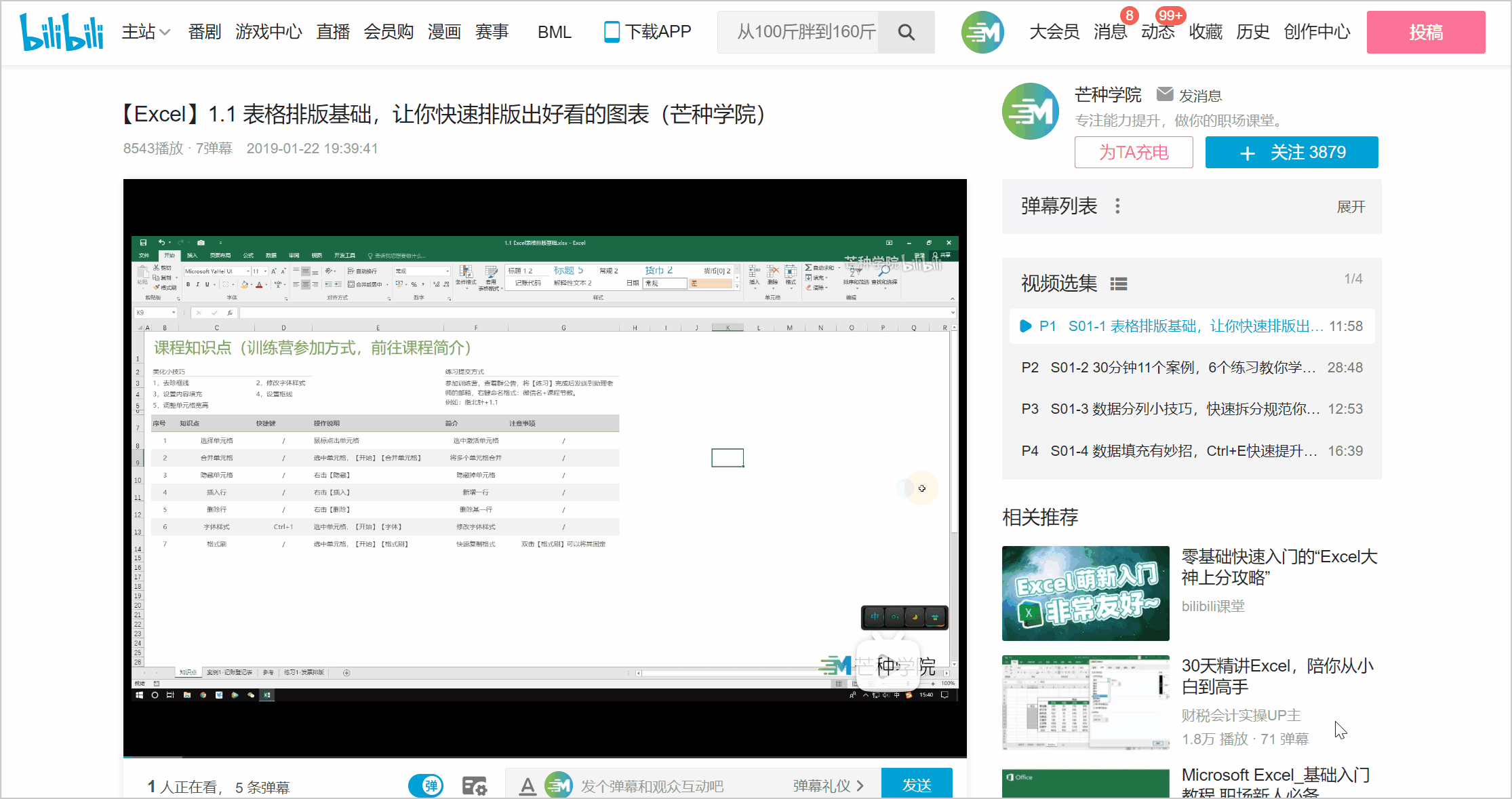
Task: Open Microsoft Excel_基础入门 video thumbnail
Action: pyautogui.click(x=1086, y=783)
